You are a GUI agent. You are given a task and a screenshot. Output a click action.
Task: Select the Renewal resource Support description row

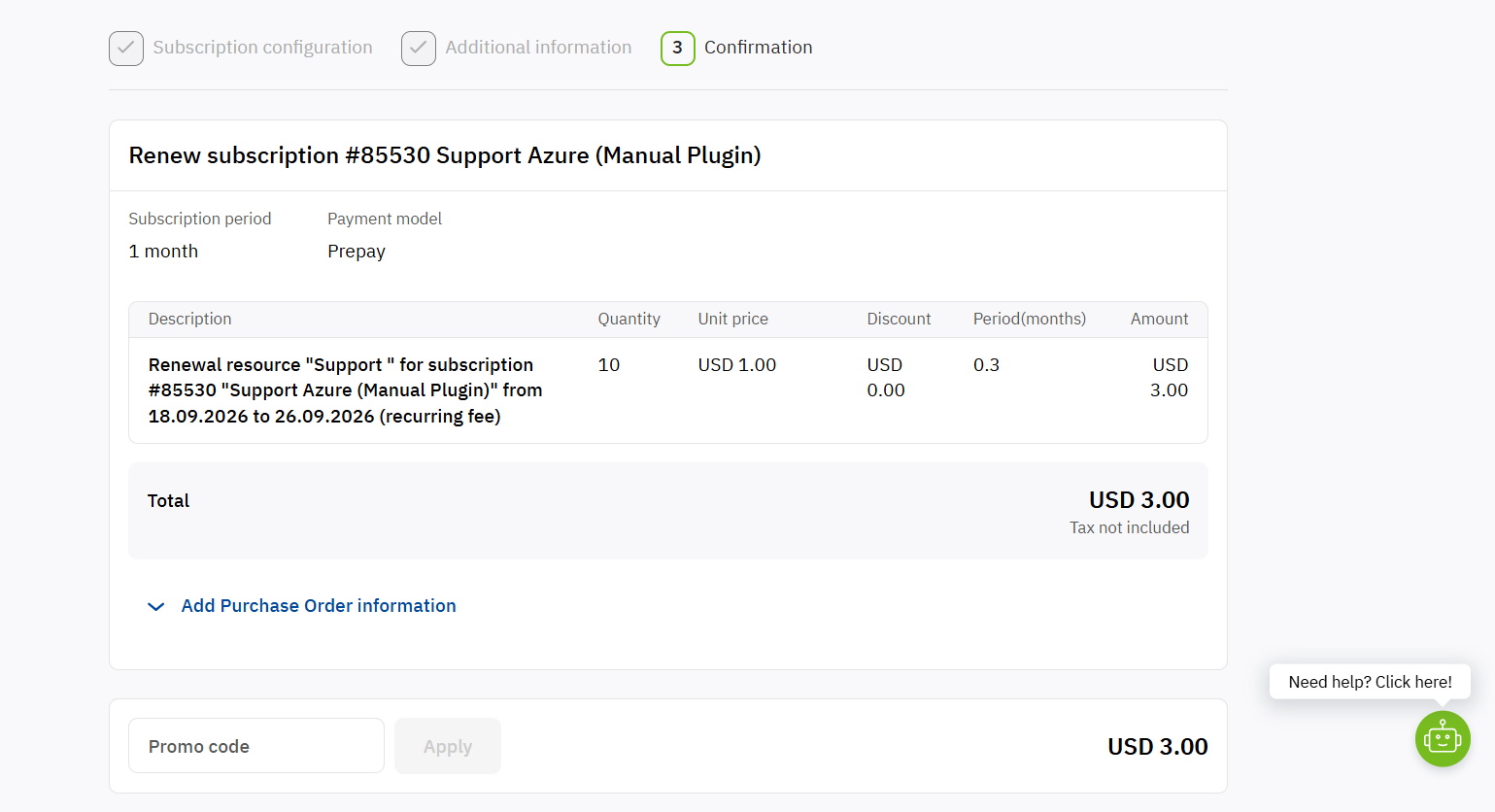click(668, 390)
